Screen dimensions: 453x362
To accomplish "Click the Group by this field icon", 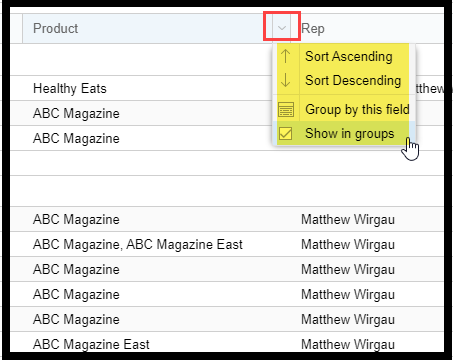I will [286, 109].
